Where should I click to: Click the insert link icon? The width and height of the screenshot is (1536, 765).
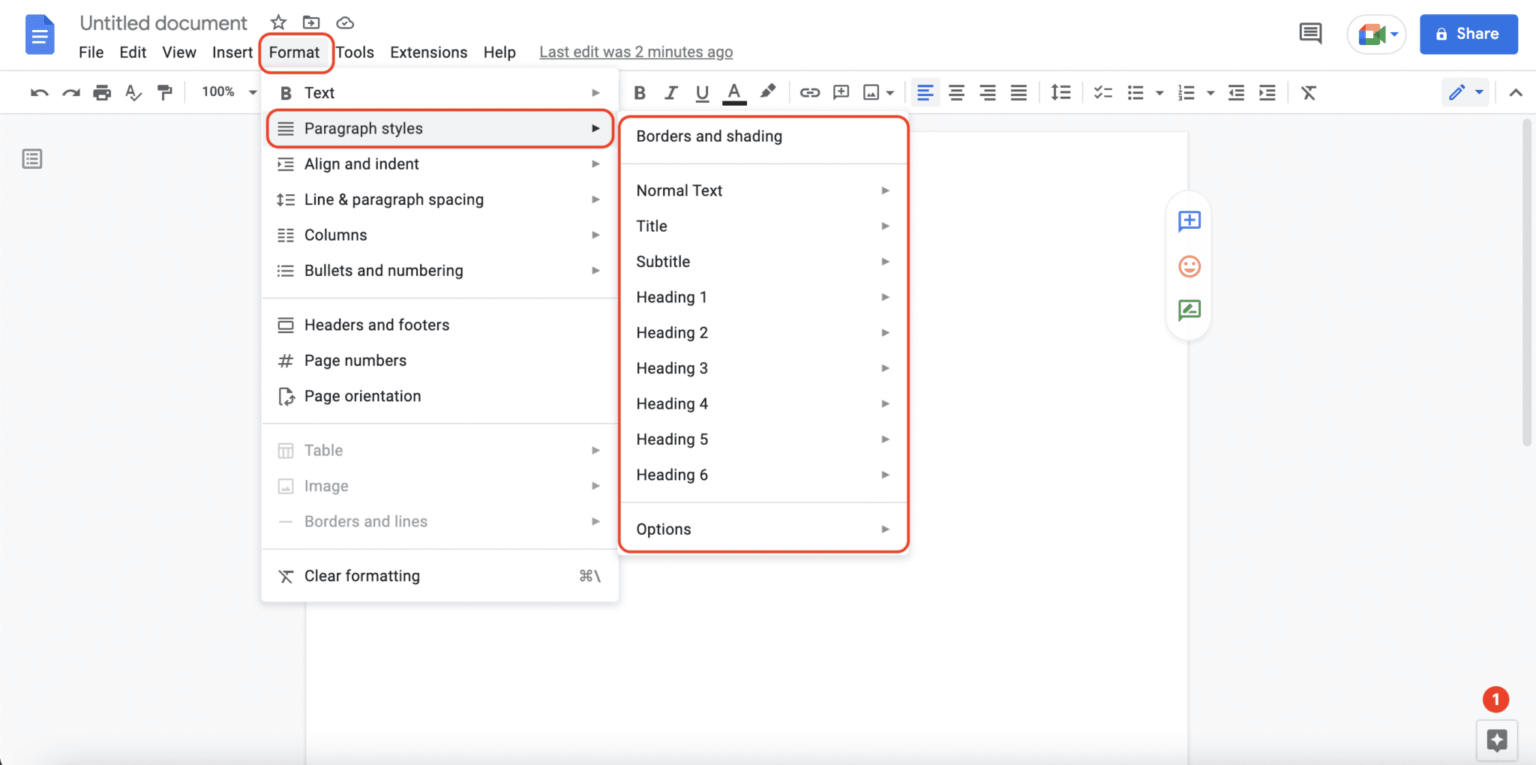(x=810, y=93)
